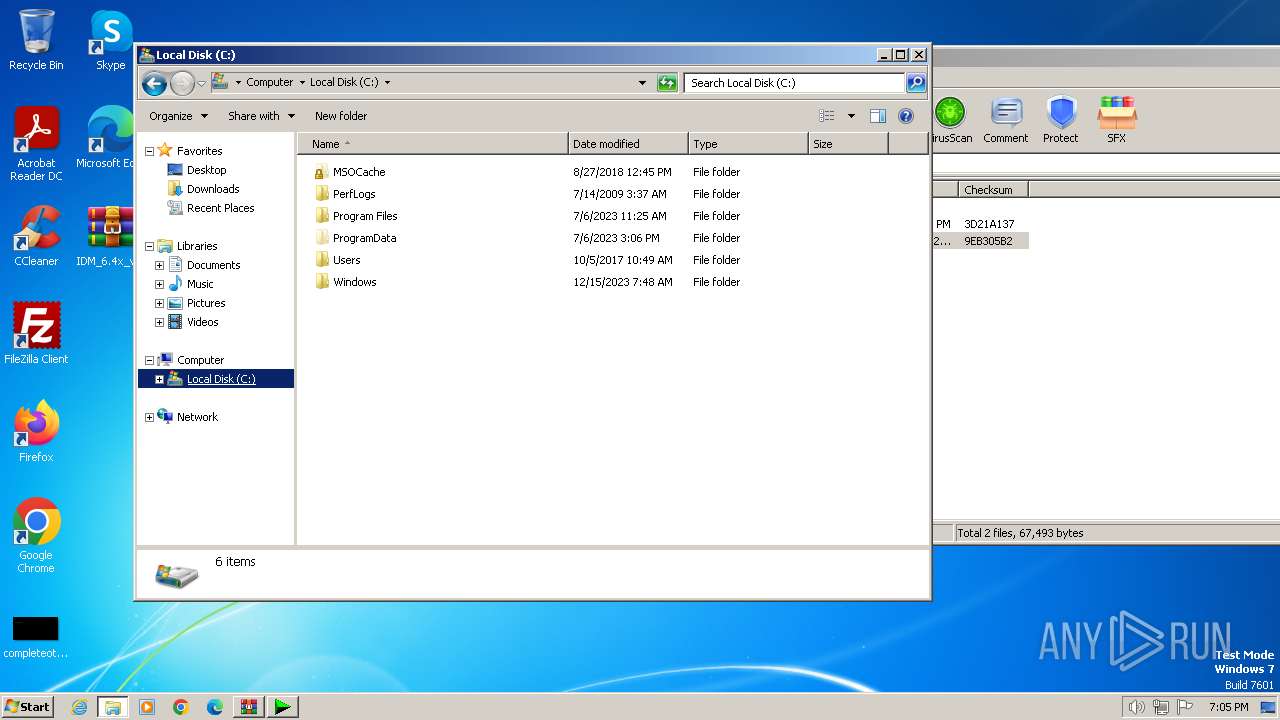This screenshot has width=1280, height=720.
Task: Expand the Pictures library node
Action: click(159, 303)
